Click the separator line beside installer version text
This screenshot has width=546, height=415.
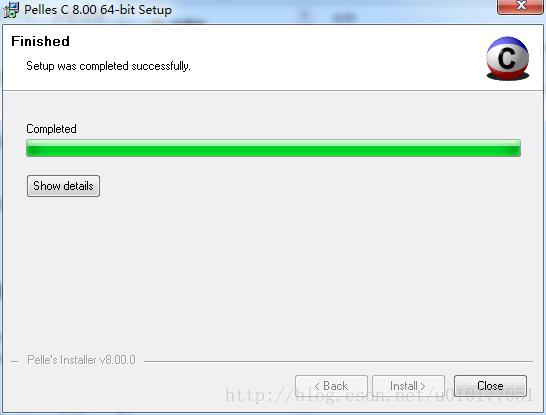point(338,361)
